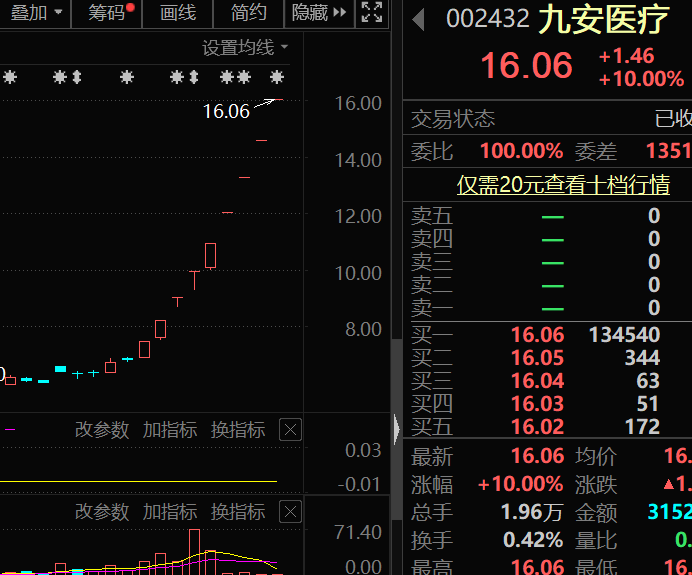The height and width of the screenshot is (575, 692).
Task: Click the last star event marker
Action: coord(277,77)
